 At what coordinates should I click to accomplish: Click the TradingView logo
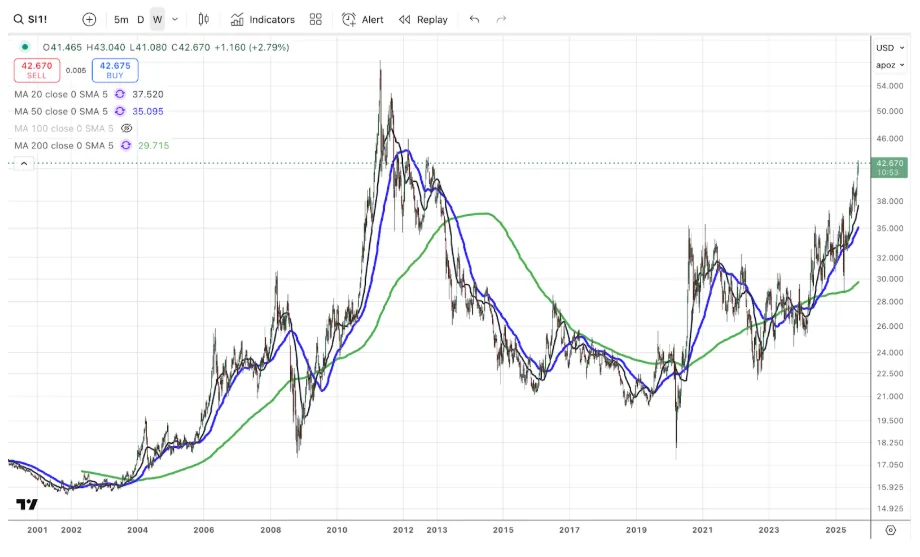coord(27,504)
